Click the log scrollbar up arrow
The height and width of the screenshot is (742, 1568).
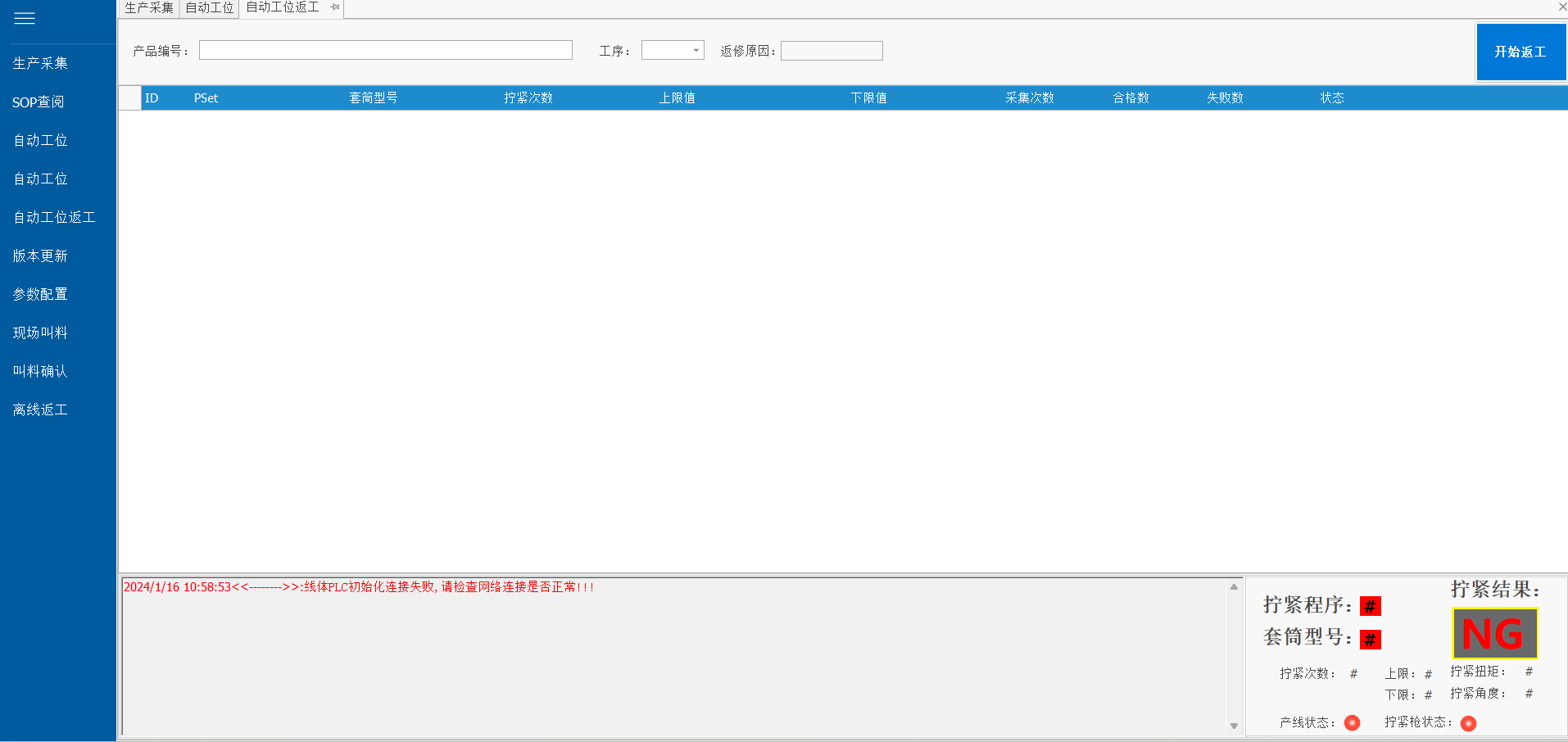coord(1234,586)
